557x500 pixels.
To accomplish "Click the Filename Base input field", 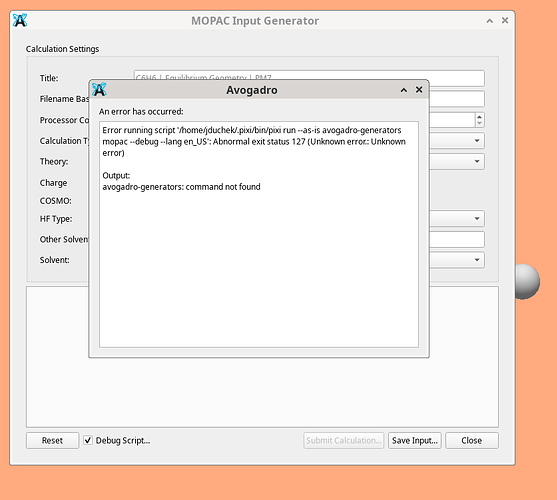I will 456,99.
